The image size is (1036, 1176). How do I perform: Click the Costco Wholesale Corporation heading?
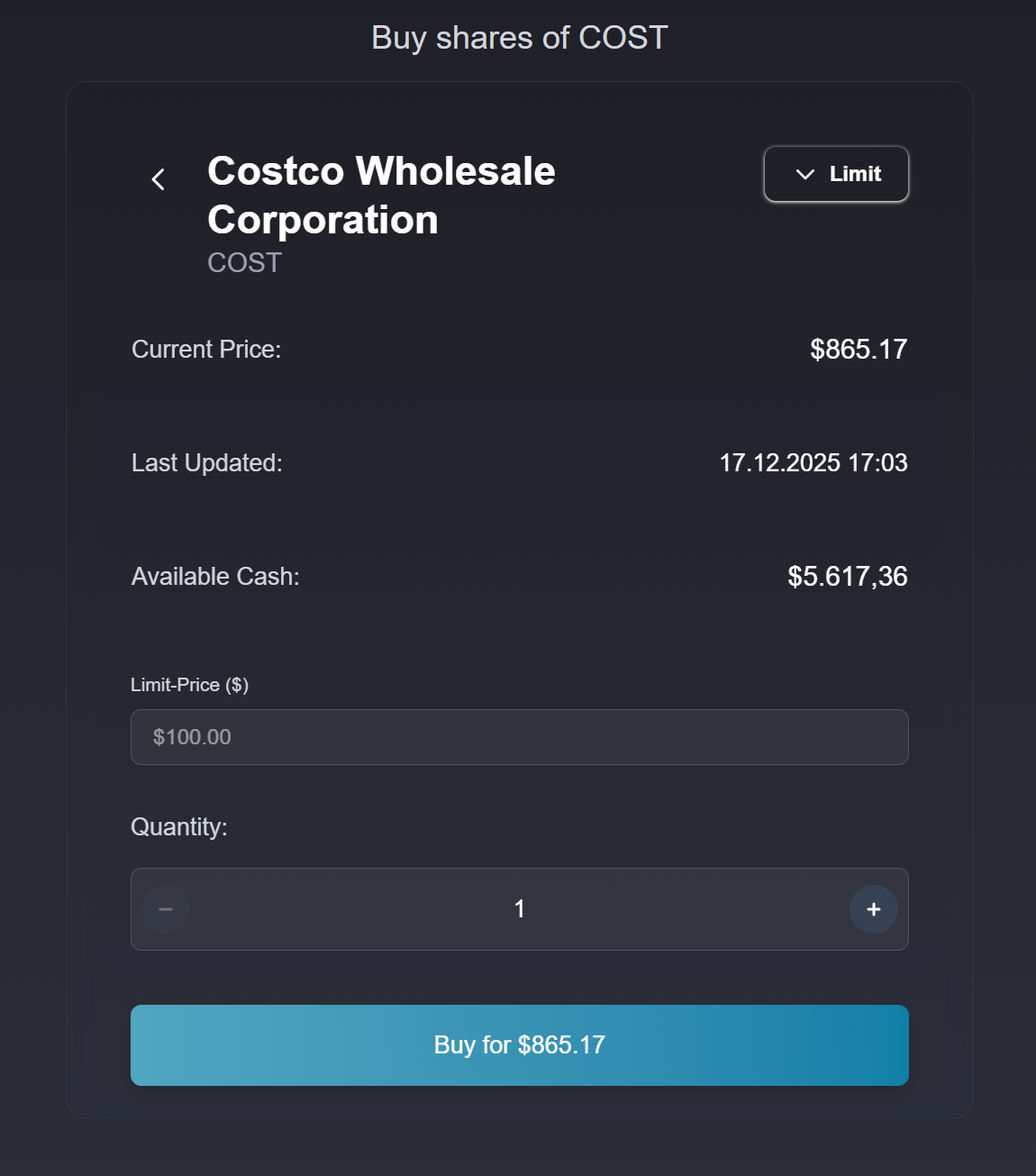point(381,196)
